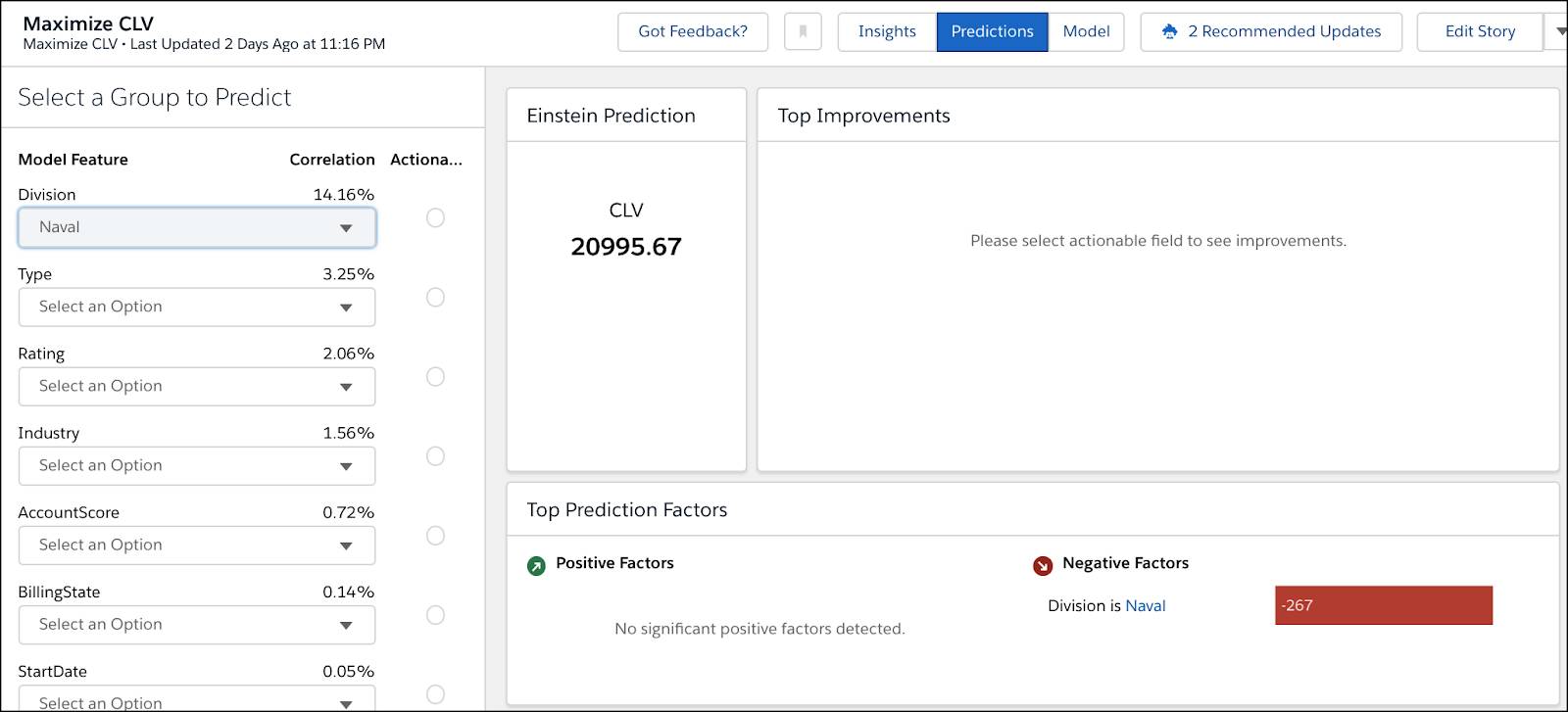Click the Rating 2.06% correlation value

[x=349, y=354]
